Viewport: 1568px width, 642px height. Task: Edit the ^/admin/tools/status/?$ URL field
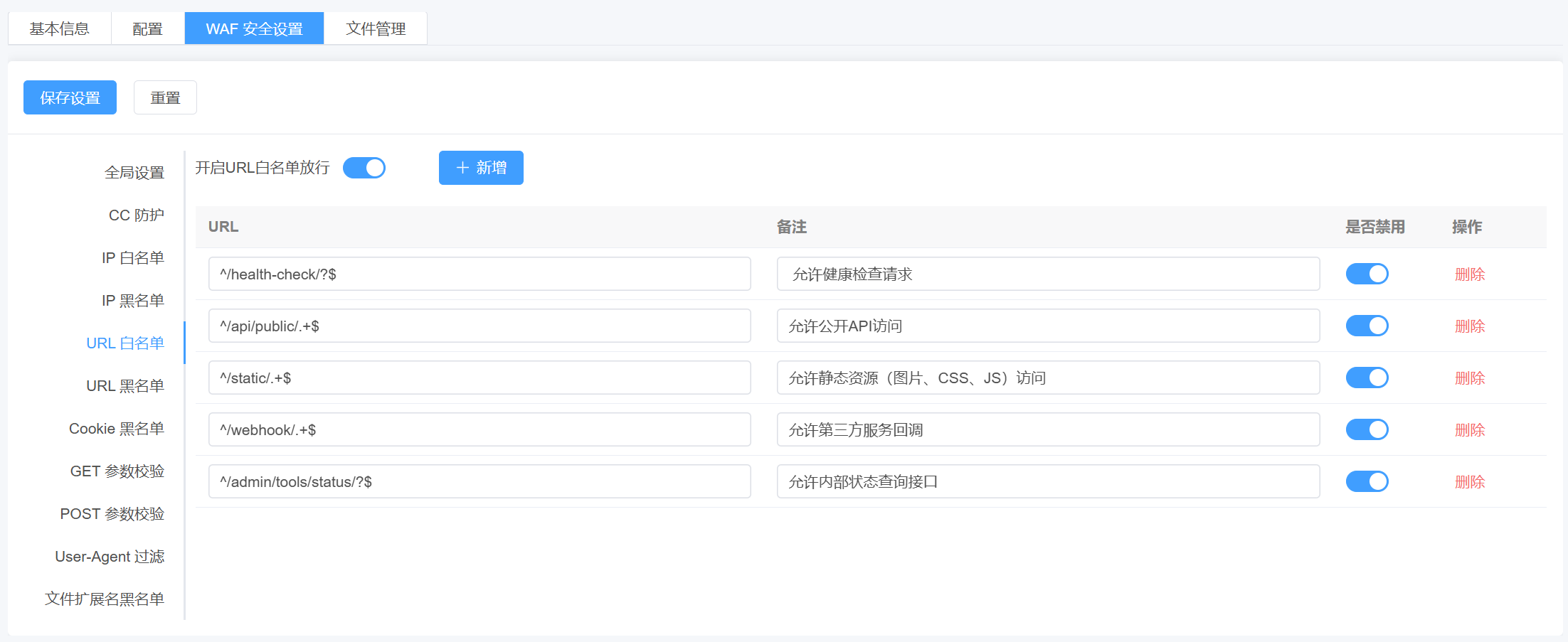[480, 481]
